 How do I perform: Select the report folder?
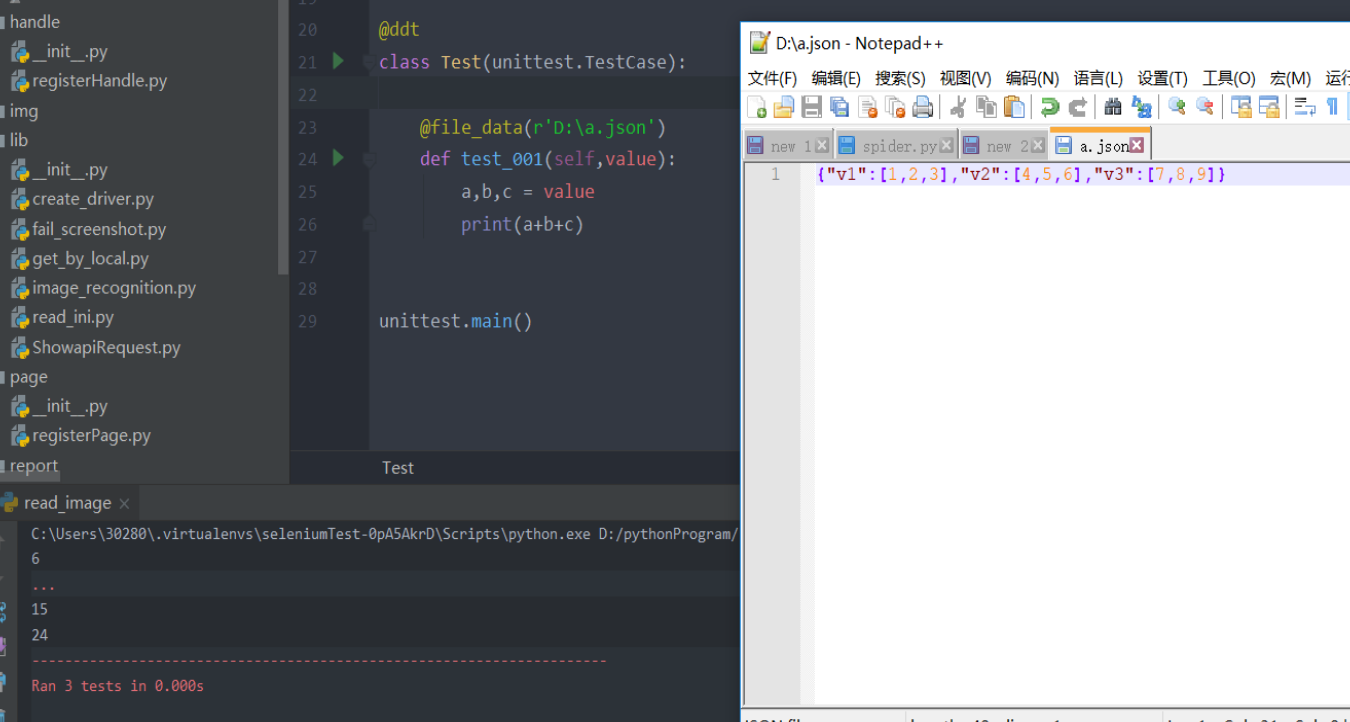tap(34, 466)
